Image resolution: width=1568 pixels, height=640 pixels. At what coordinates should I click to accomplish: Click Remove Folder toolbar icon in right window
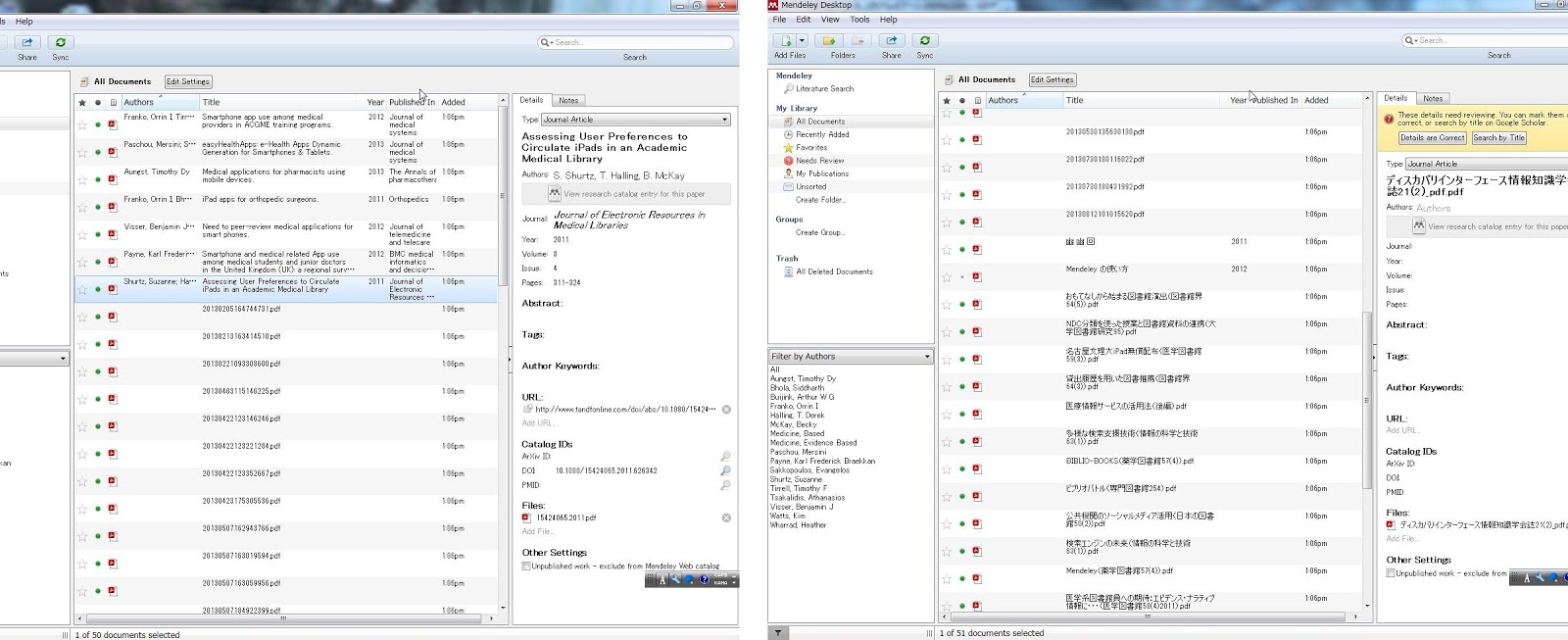(858, 40)
